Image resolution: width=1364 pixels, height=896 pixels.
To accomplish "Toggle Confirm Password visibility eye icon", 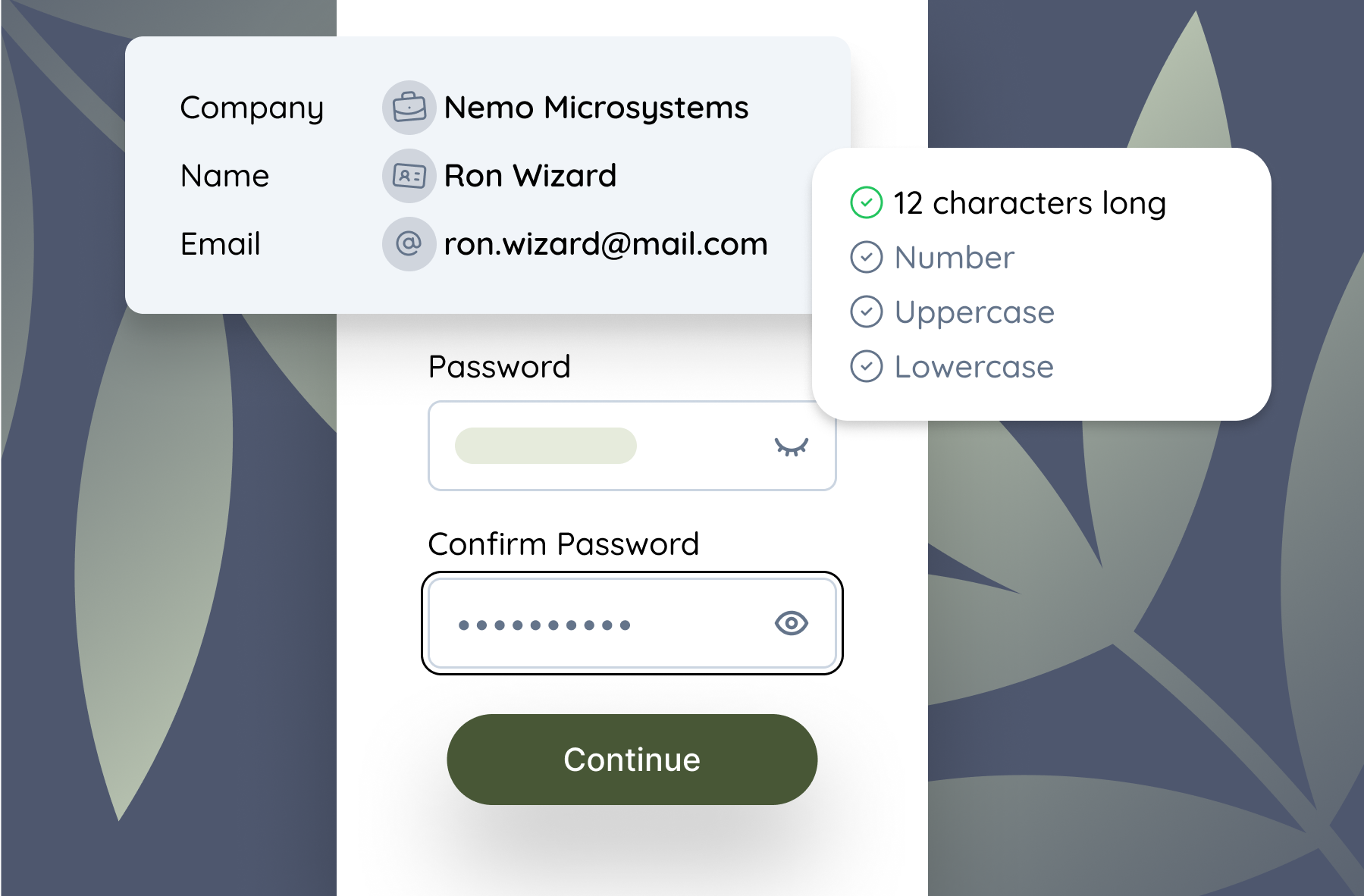I will [x=791, y=623].
